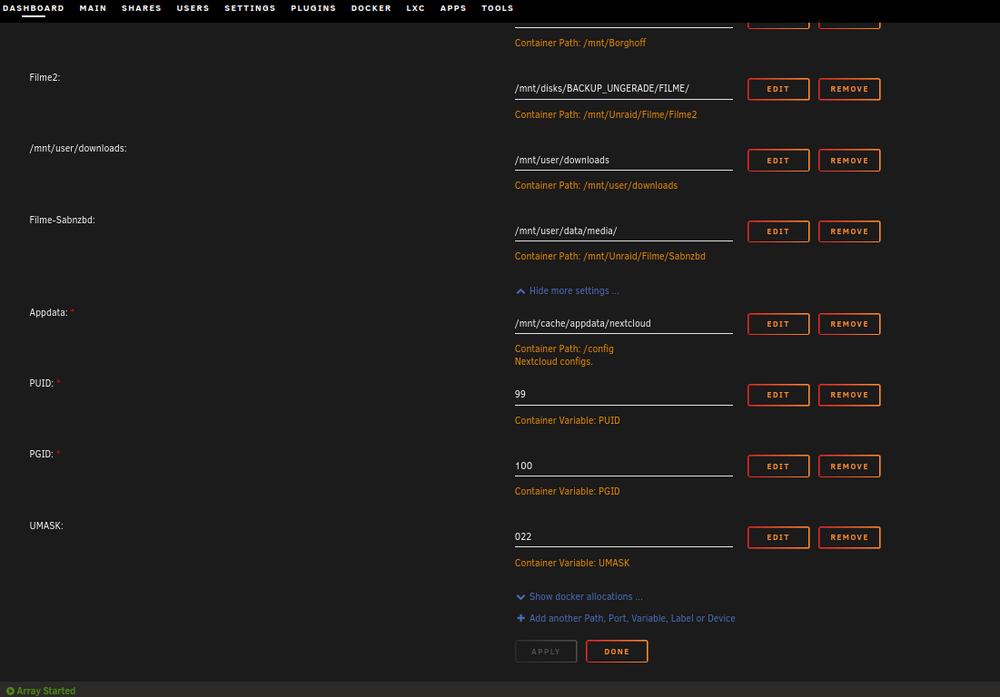The height and width of the screenshot is (697, 1000).
Task: Switch to the Docker tab
Action: (x=371, y=8)
